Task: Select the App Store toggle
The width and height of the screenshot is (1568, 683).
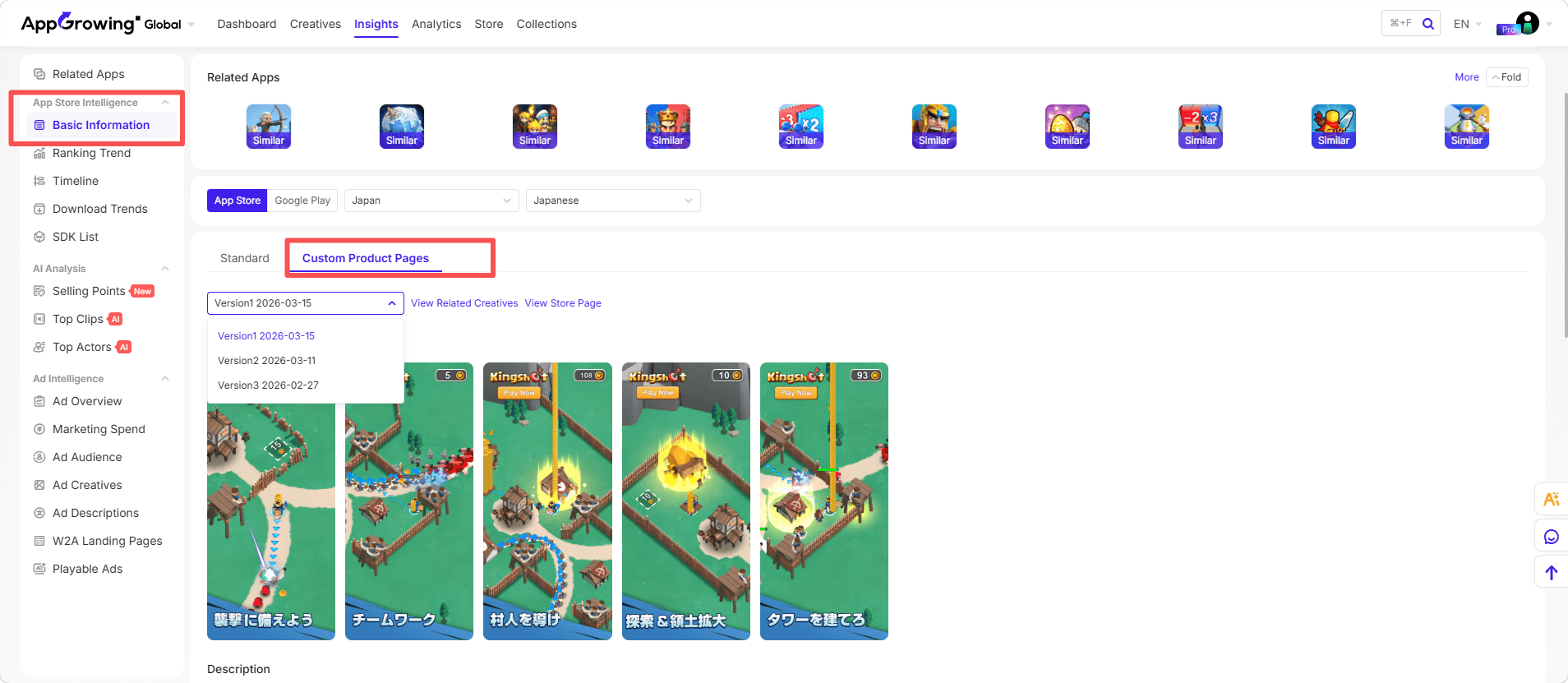Action: point(238,201)
